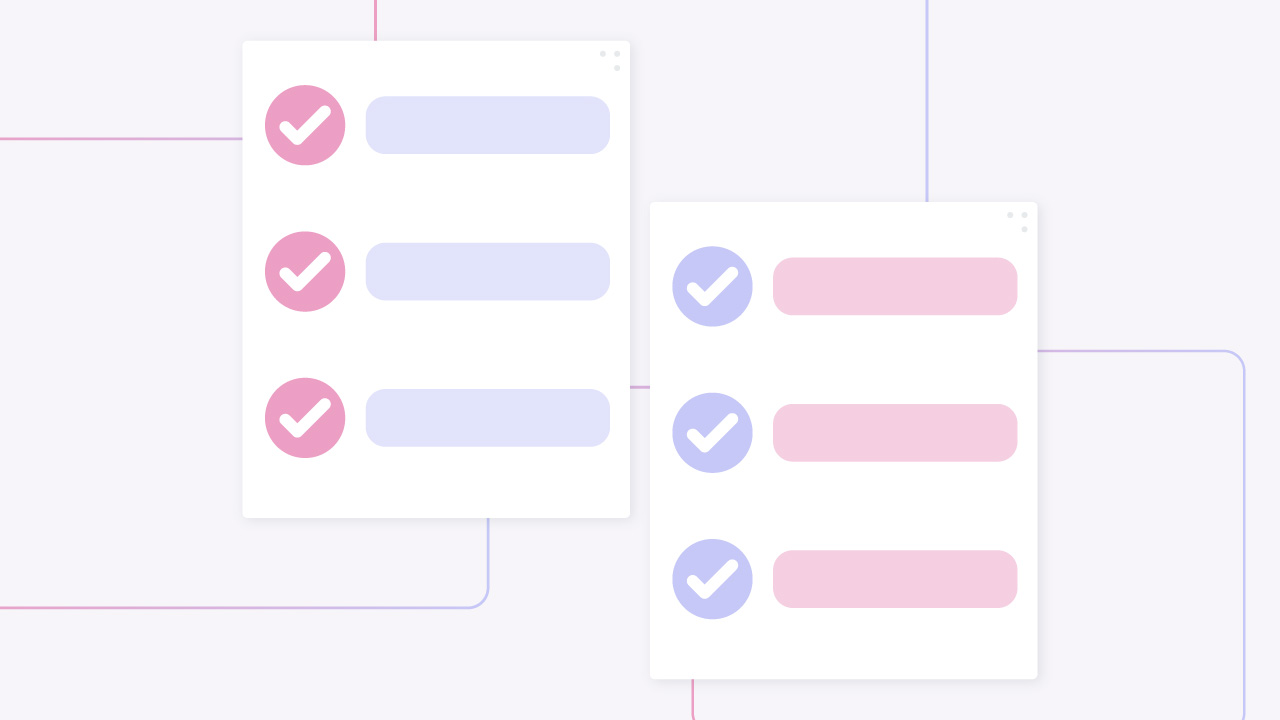The width and height of the screenshot is (1280, 720).
Task: Select the middle lavender bar in left card
Action: coord(488,272)
